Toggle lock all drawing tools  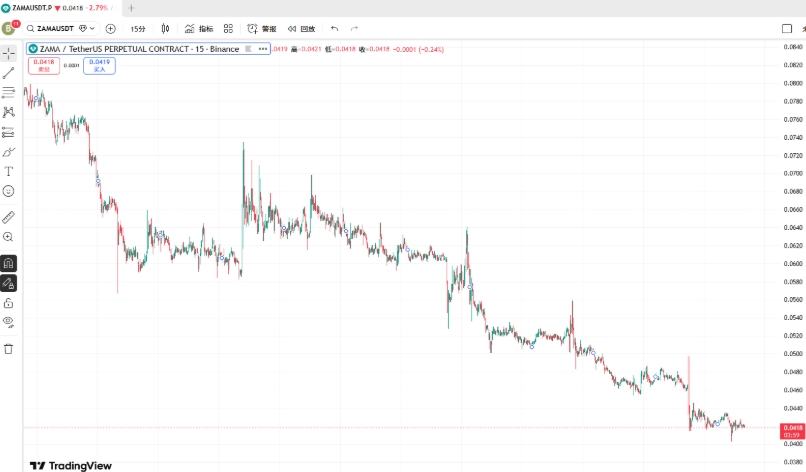(8, 302)
